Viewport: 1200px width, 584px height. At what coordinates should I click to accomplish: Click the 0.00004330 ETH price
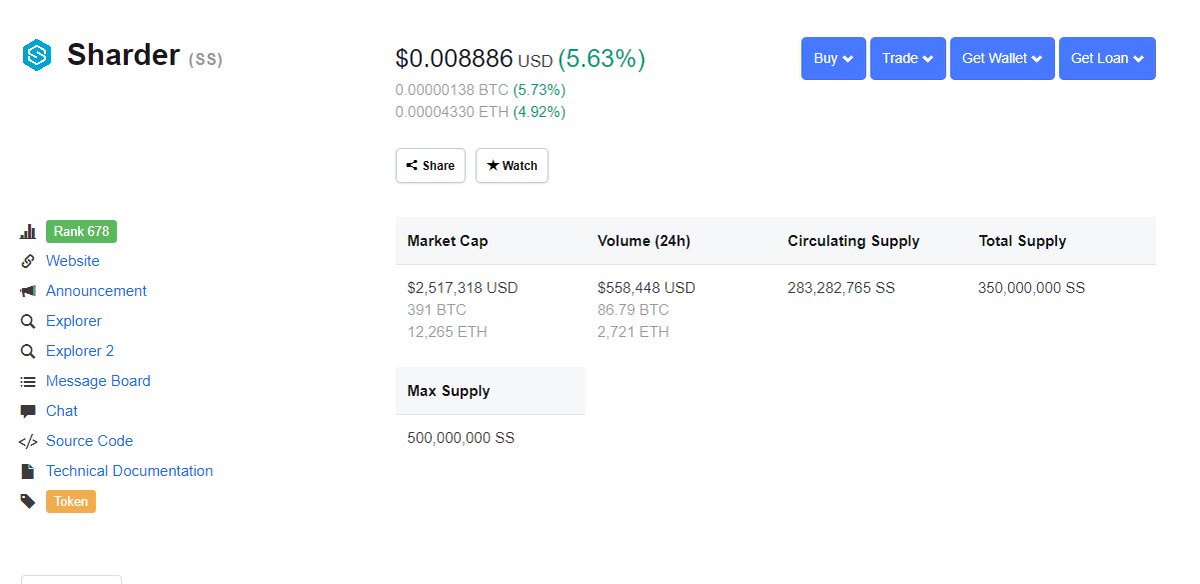(452, 112)
